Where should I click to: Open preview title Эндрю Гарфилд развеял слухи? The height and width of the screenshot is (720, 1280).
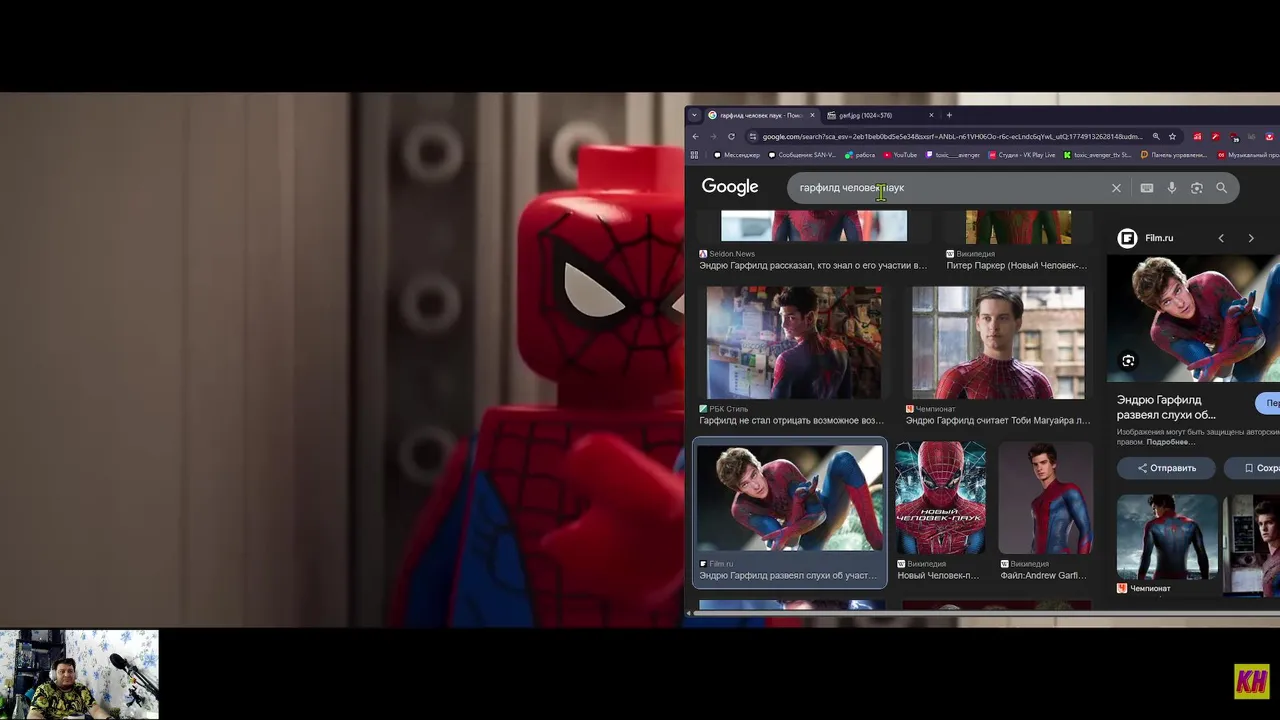[x=1167, y=407]
